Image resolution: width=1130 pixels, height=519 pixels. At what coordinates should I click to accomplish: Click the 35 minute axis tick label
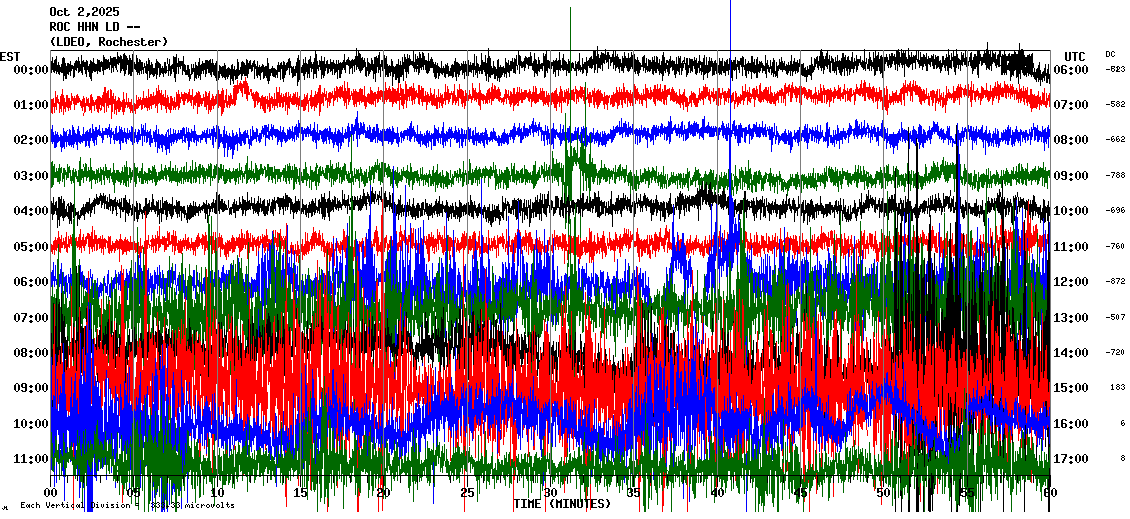click(633, 493)
